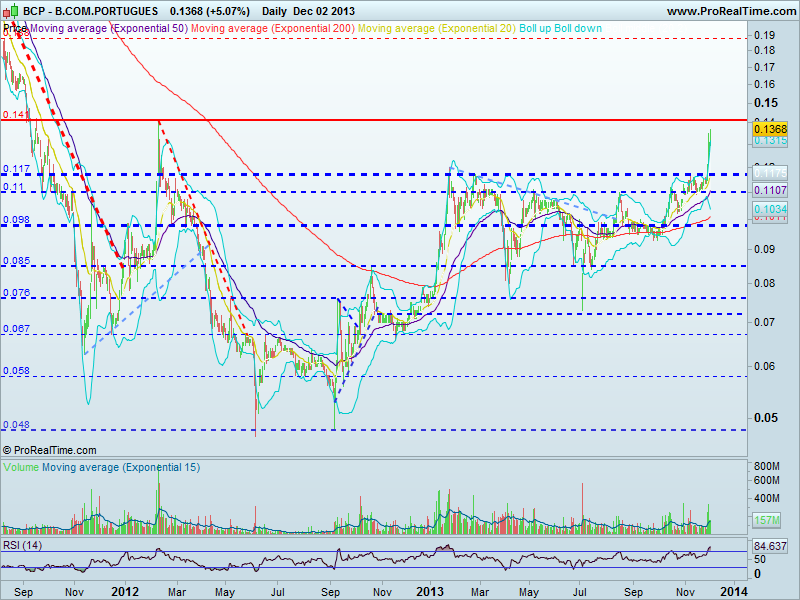
Task: Visit the www.ProRealTime.com link
Action: [x=731, y=11]
